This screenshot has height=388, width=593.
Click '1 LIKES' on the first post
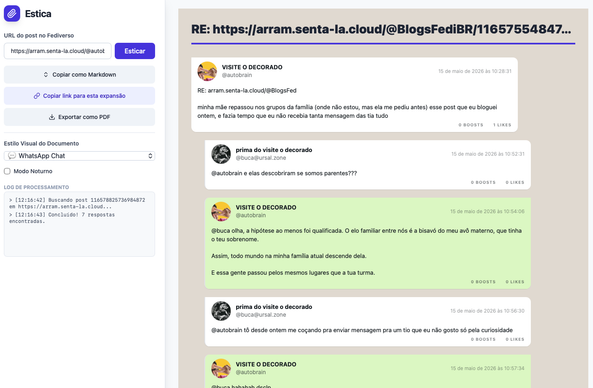(x=502, y=125)
